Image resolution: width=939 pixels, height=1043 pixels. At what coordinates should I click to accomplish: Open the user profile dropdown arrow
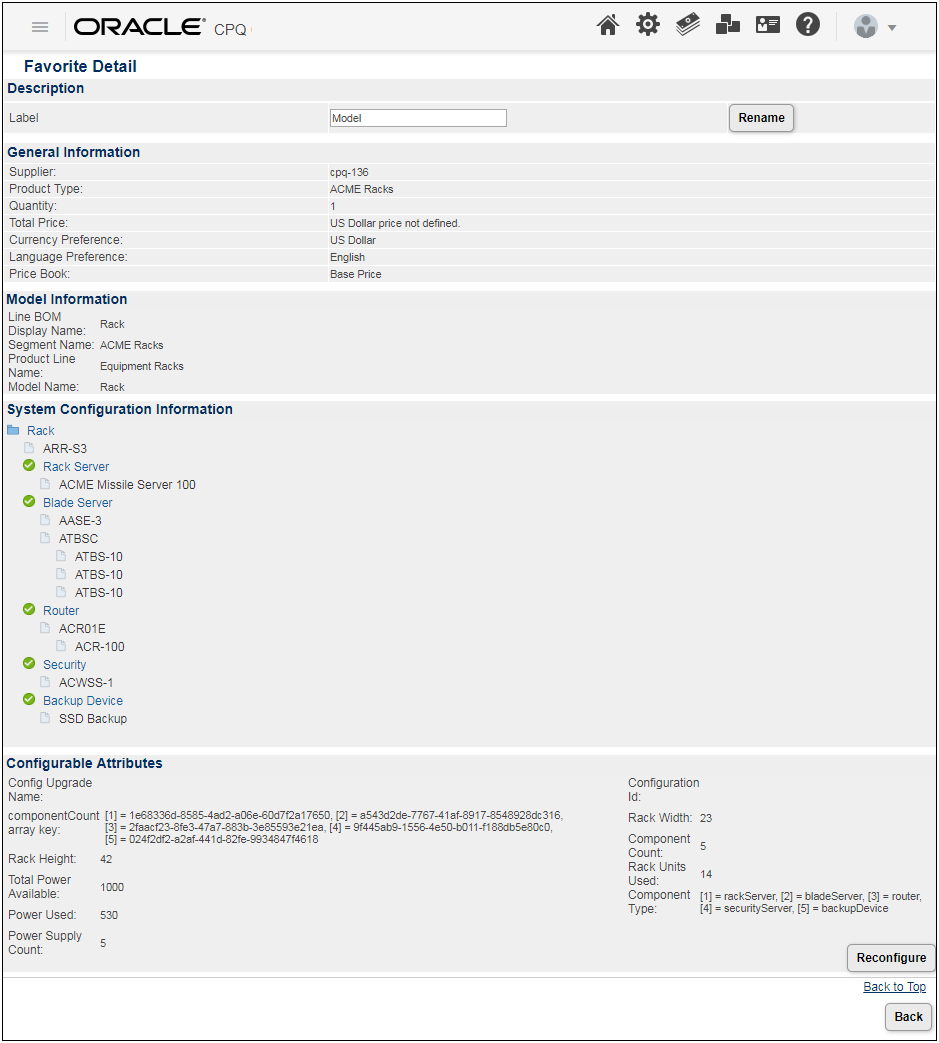[x=890, y=28]
